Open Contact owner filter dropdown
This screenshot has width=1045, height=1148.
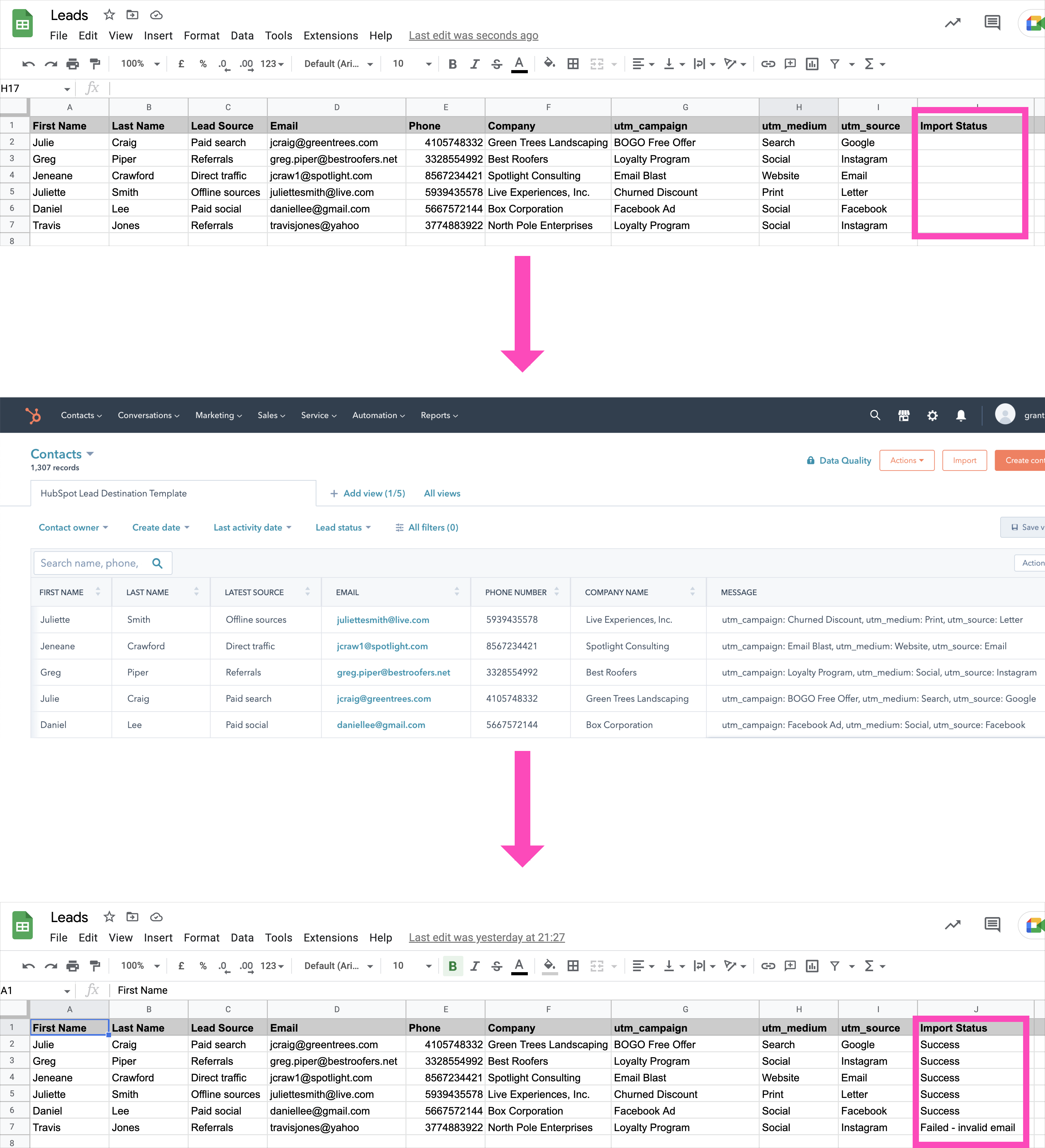pos(74,527)
